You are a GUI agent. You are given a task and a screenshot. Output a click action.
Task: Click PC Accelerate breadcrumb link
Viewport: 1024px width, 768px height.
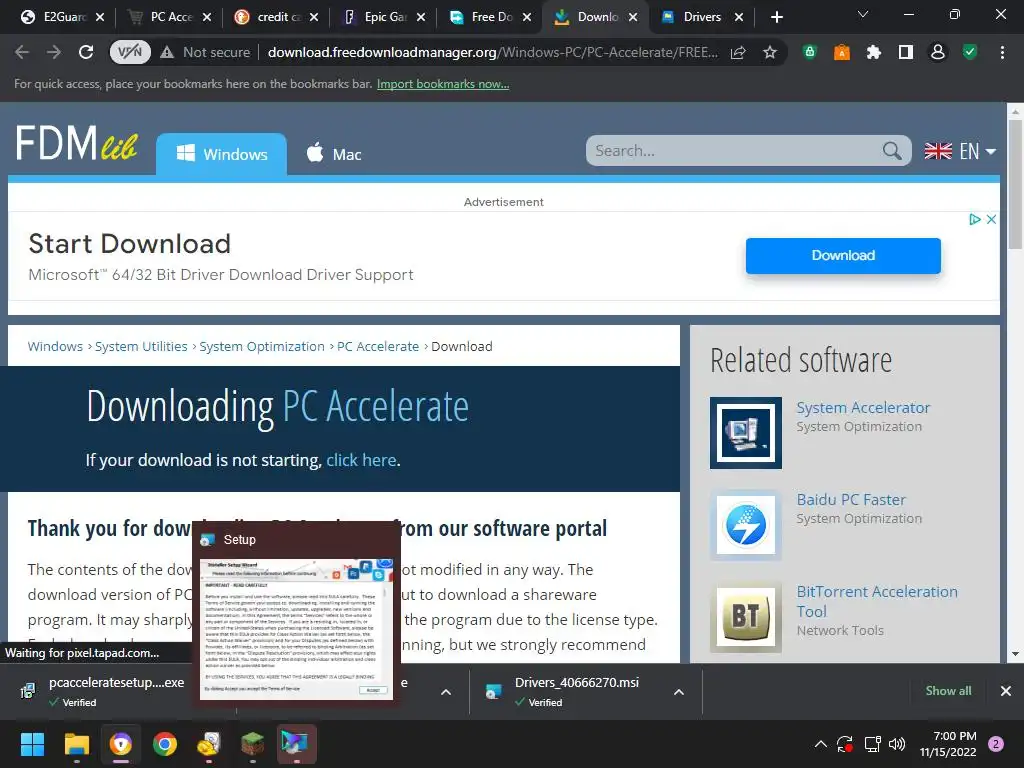(377, 346)
